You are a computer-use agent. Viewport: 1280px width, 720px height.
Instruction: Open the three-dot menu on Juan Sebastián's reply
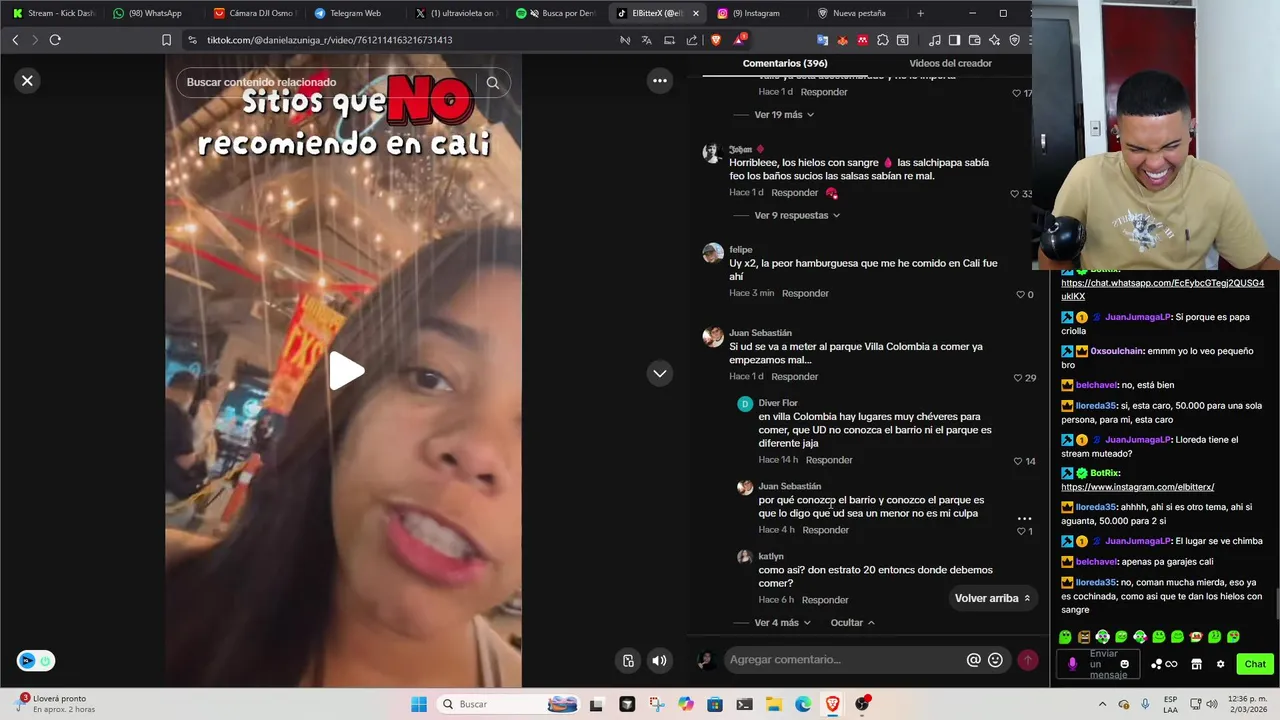pyautogui.click(x=1024, y=519)
